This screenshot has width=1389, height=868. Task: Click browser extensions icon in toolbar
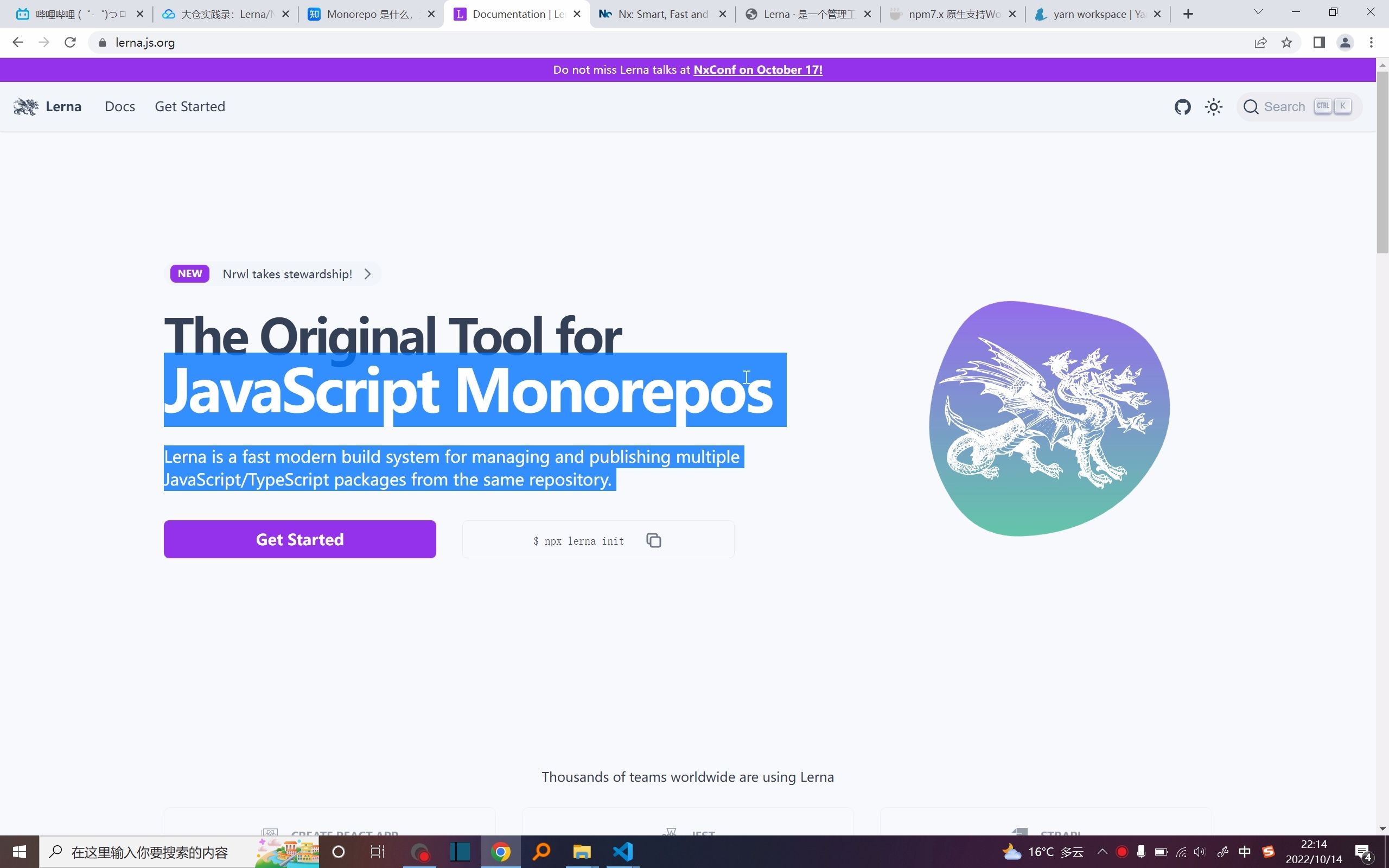click(1319, 42)
